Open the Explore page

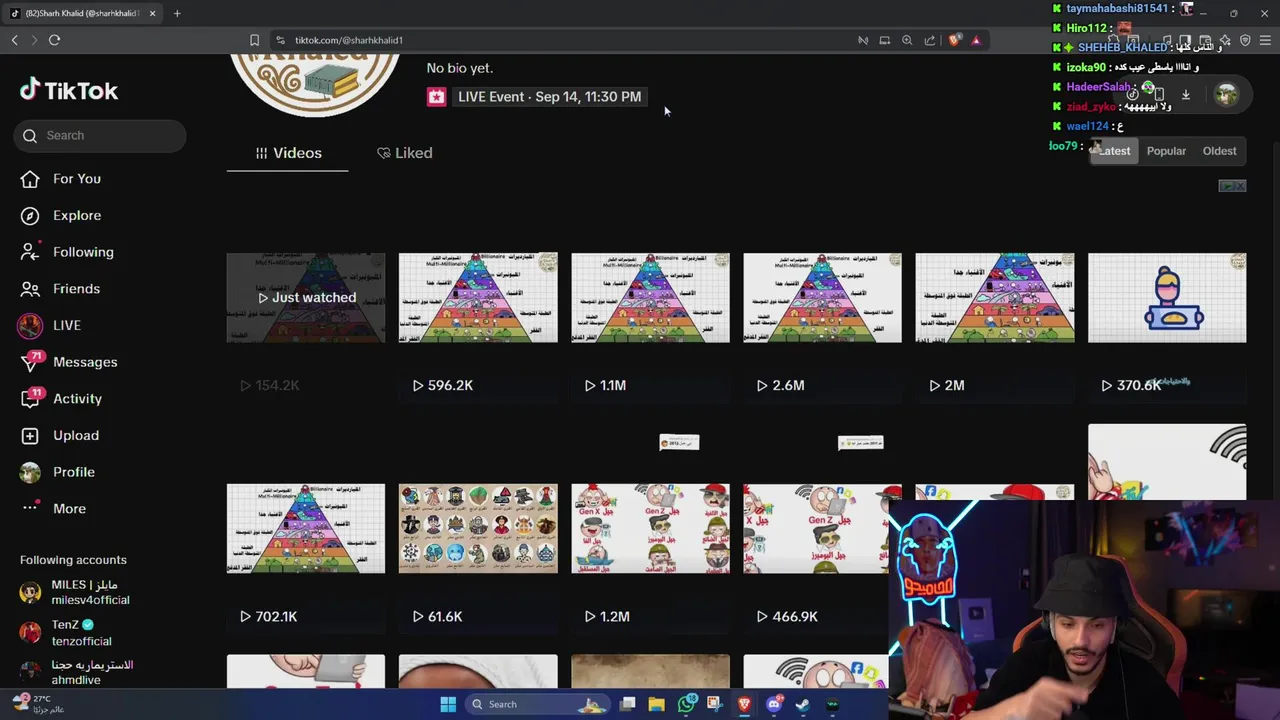(62, 215)
